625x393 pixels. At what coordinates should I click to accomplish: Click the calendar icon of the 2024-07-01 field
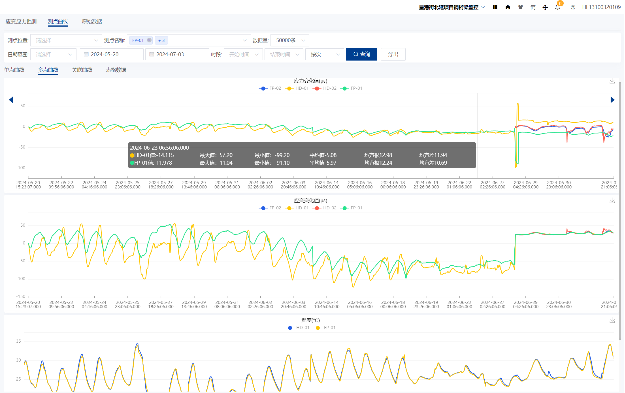(151, 54)
